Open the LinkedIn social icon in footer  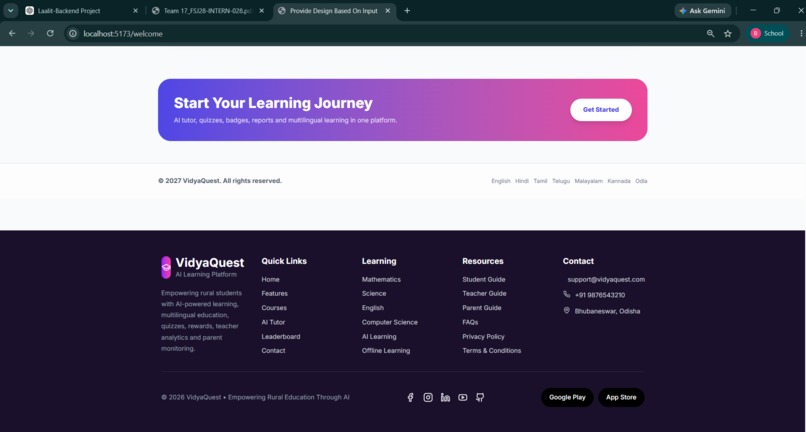tap(445, 397)
